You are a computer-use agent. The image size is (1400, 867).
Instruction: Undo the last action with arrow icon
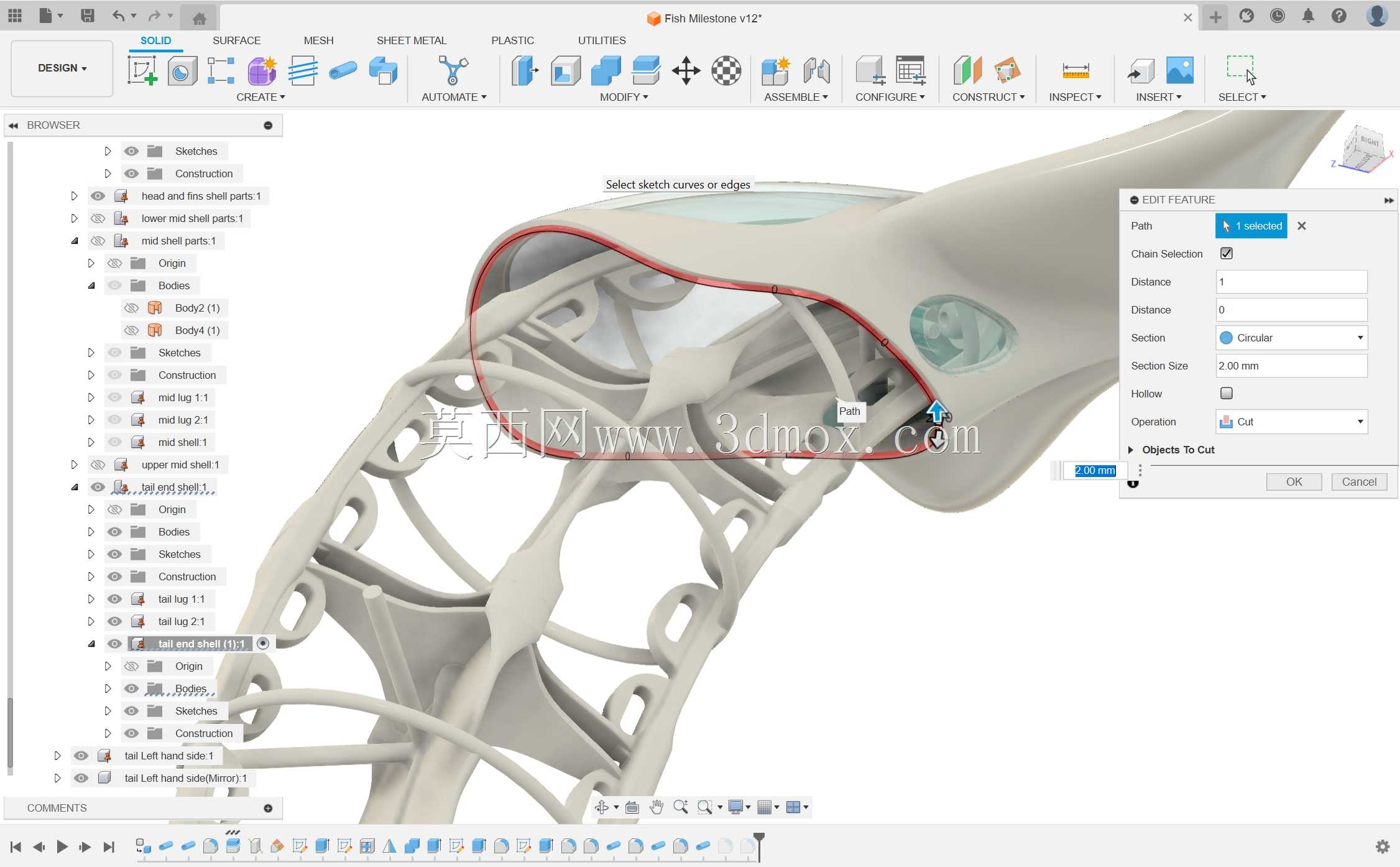[118, 16]
